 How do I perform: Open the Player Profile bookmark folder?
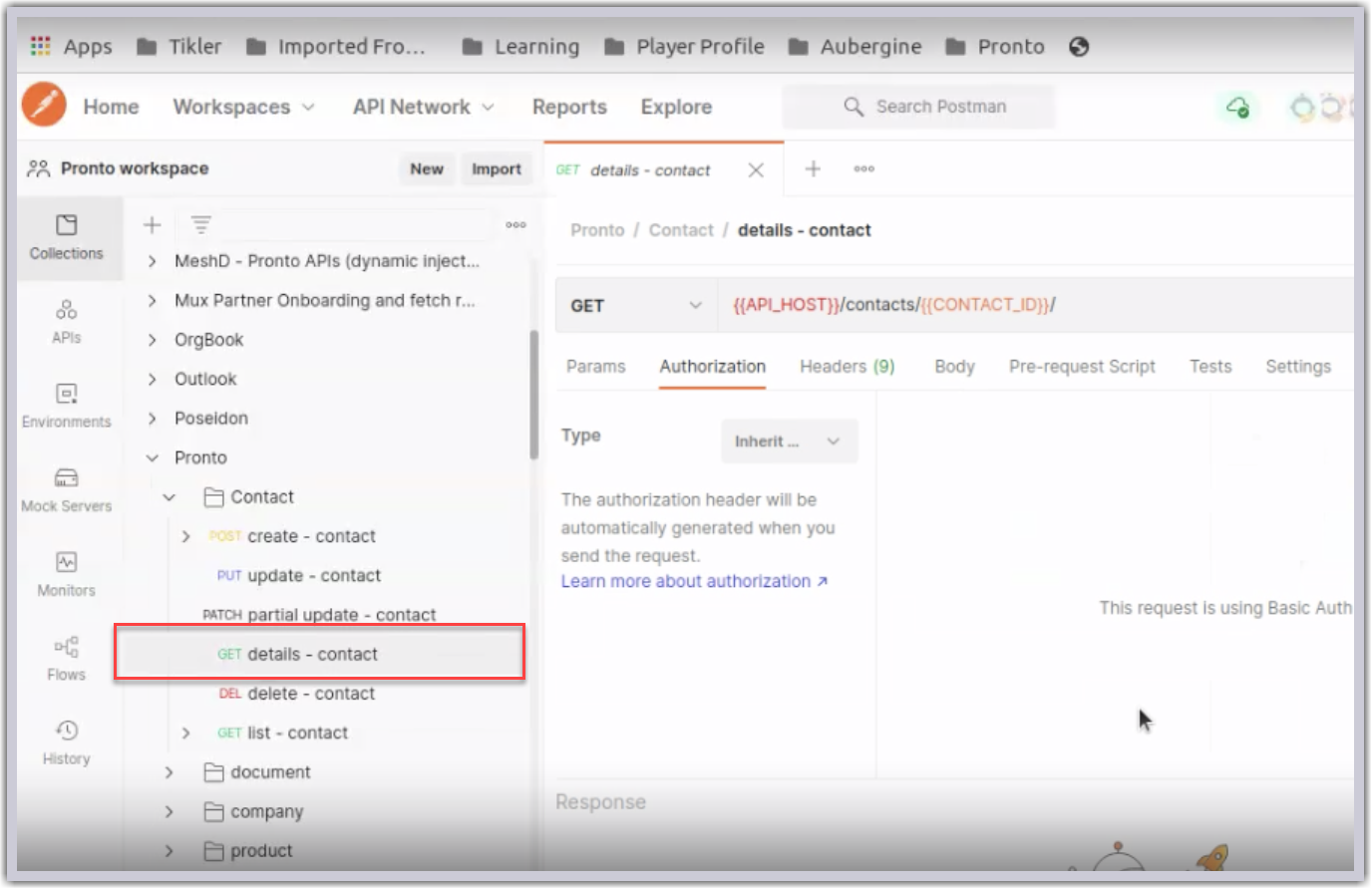[685, 46]
